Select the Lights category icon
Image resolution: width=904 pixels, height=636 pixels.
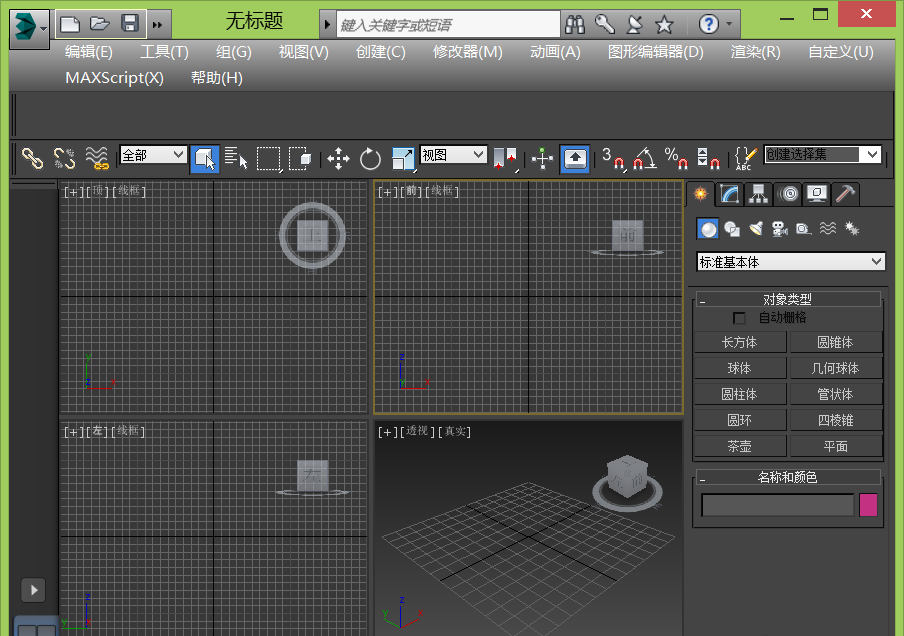[x=756, y=229]
